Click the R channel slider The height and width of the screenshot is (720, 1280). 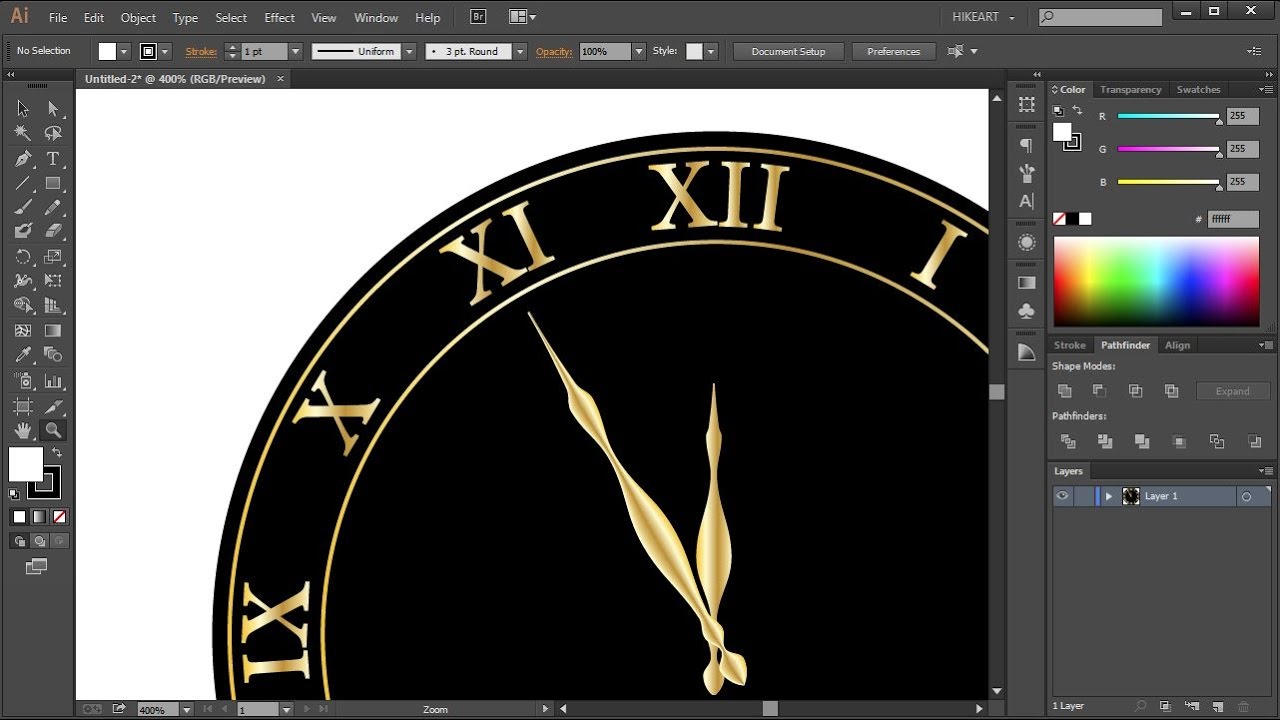pos(1168,117)
